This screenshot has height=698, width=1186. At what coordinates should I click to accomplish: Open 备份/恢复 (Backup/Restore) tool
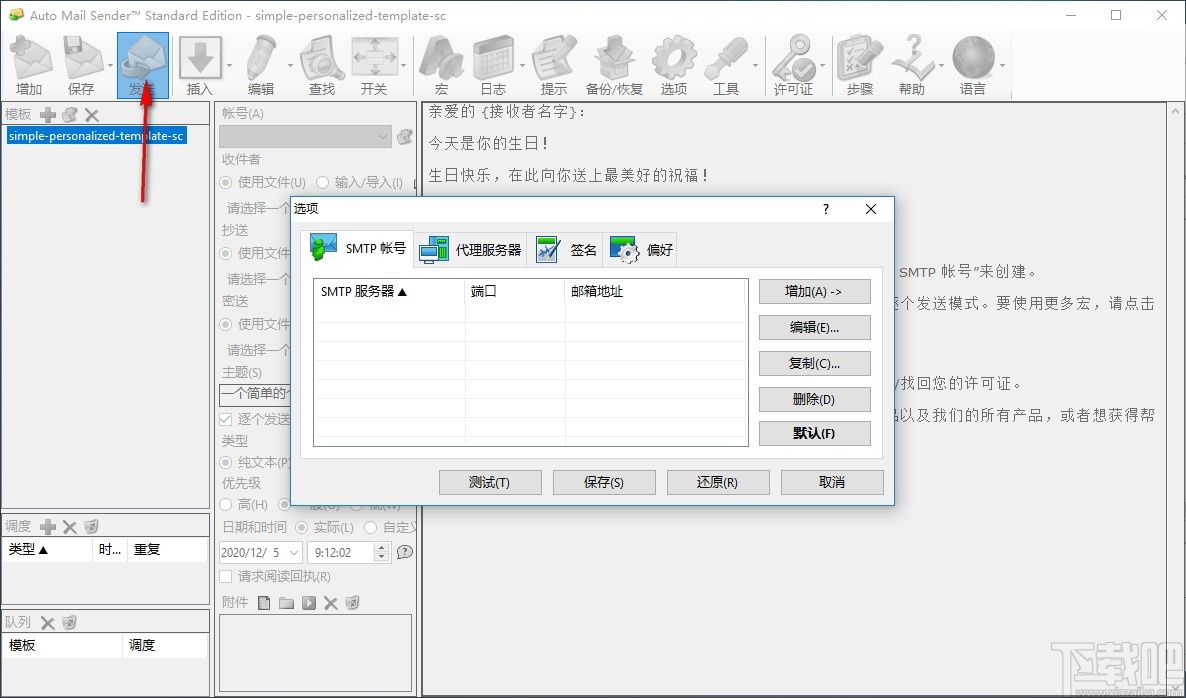tap(613, 60)
